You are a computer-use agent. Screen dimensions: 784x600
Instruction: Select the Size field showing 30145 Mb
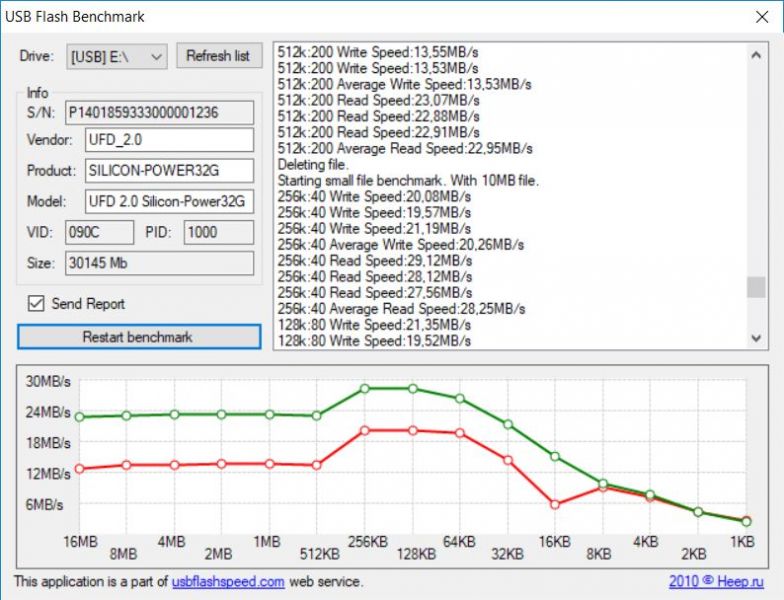pos(159,264)
